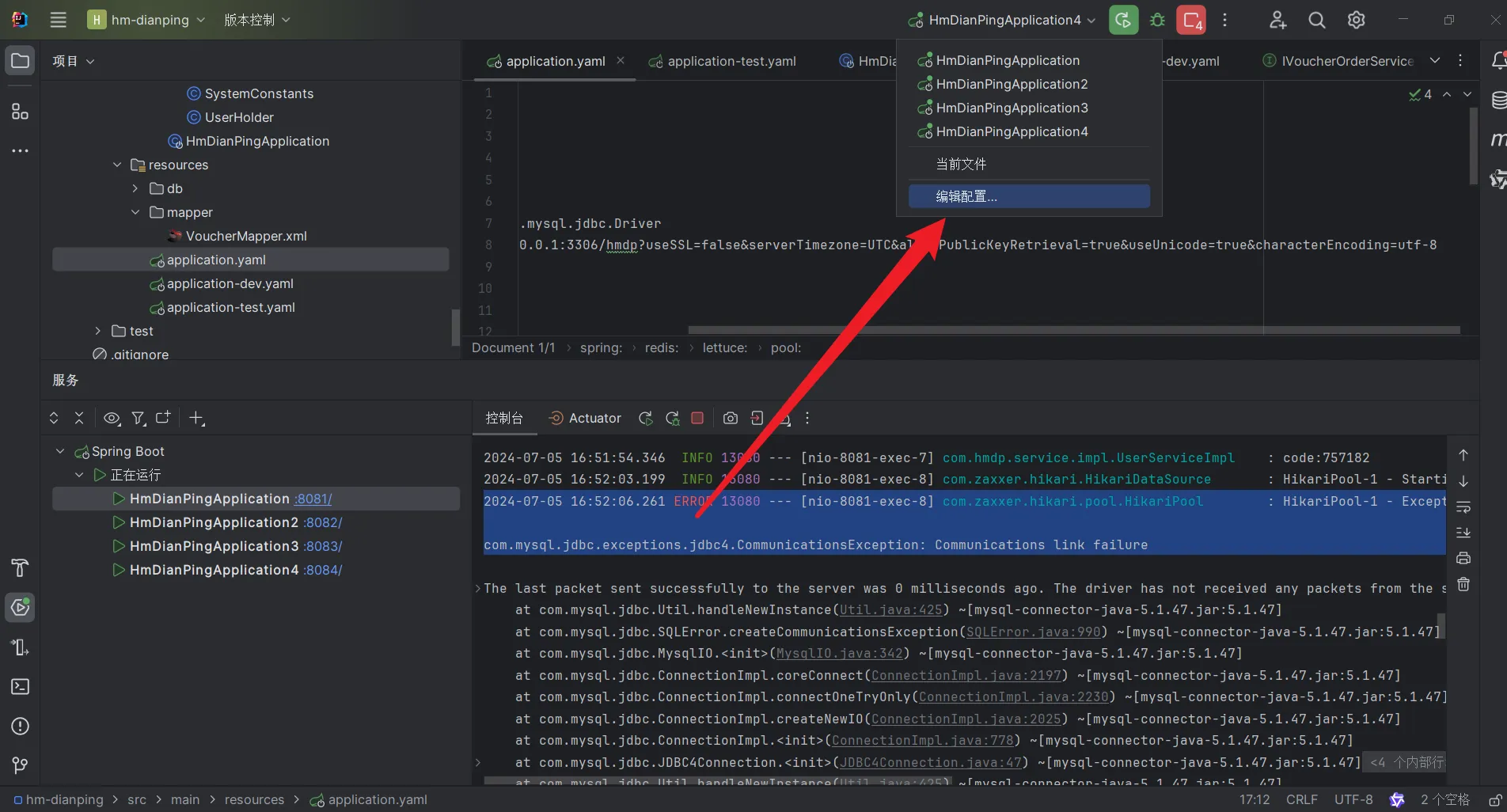Screen dimensions: 1507x812
Task: Clear console with trash icon
Action: (x=1463, y=584)
